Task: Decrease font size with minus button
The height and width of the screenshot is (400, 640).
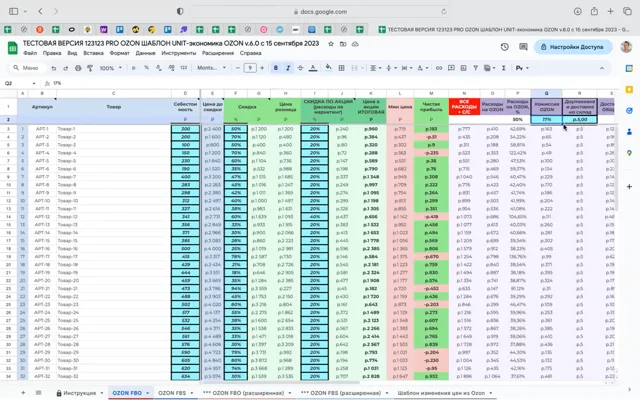Action: click(x=238, y=68)
